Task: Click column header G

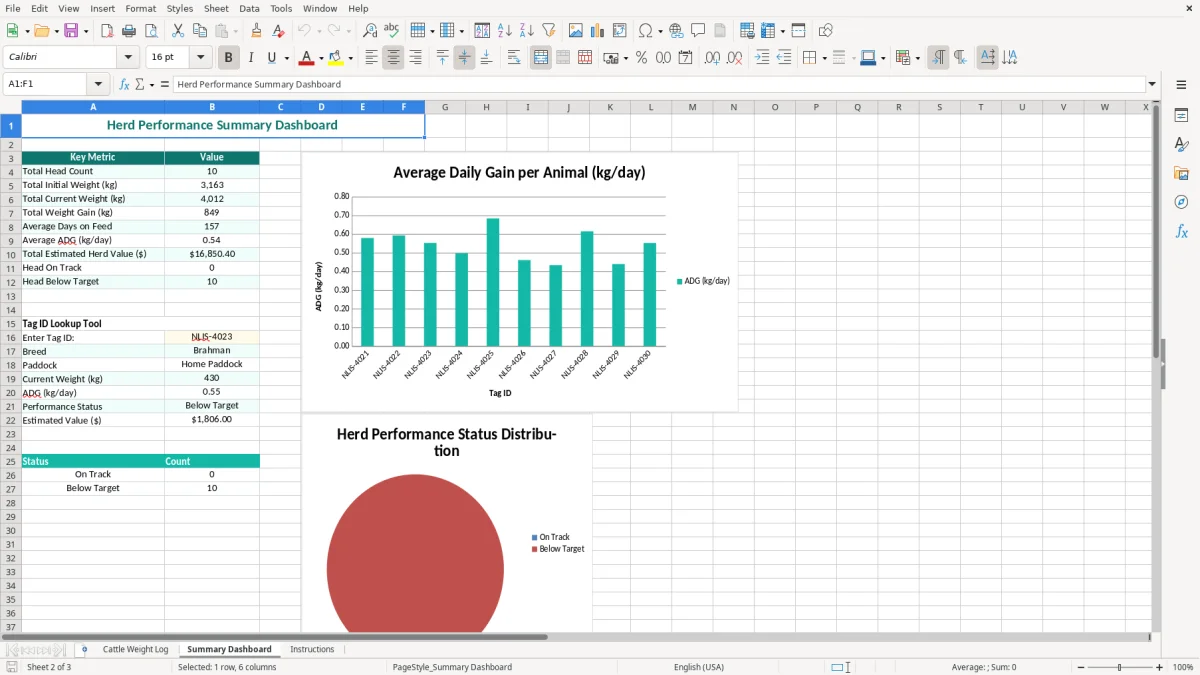Action: point(444,107)
